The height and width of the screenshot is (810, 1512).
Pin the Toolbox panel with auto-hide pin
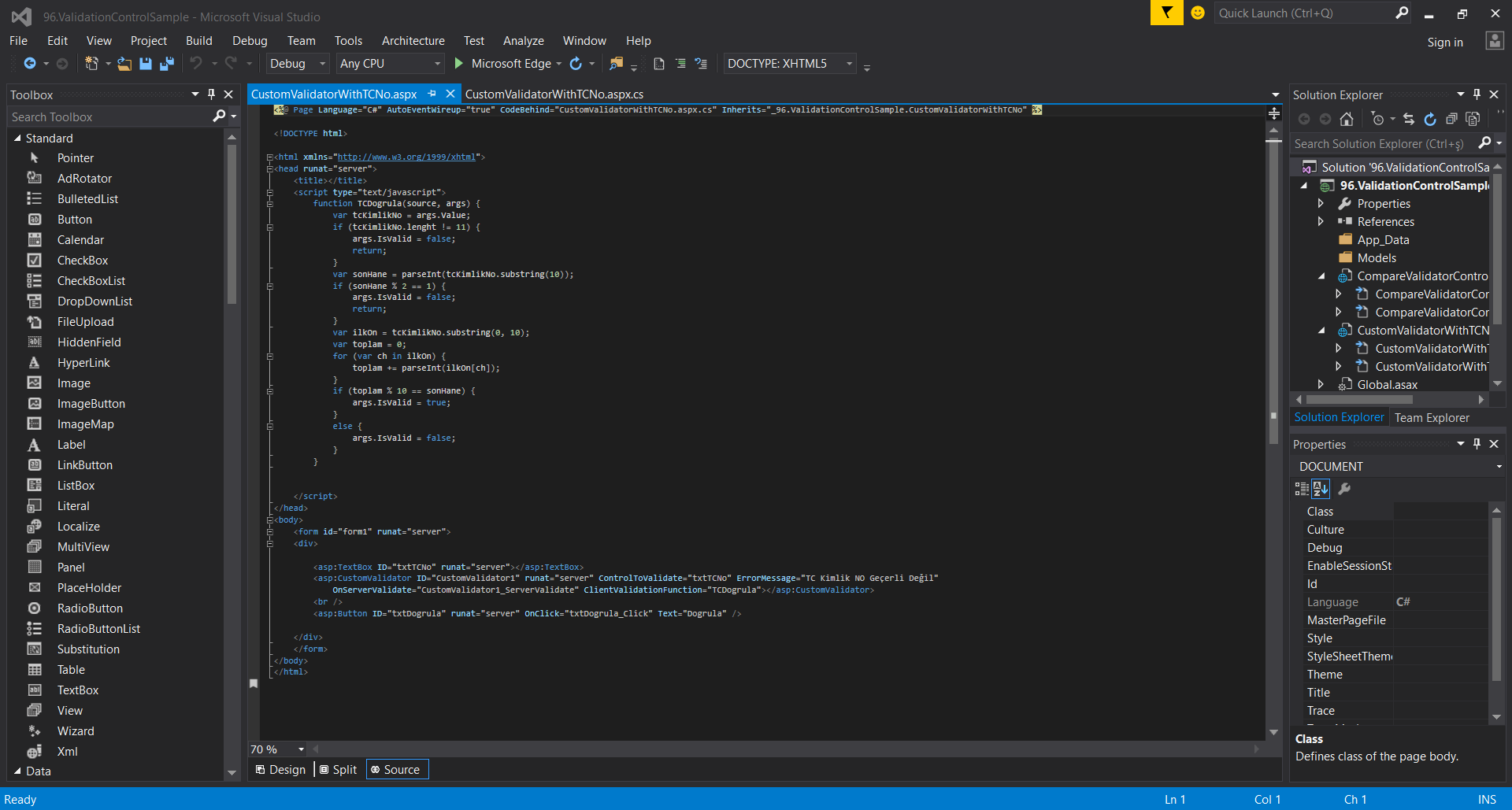pos(211,94)
